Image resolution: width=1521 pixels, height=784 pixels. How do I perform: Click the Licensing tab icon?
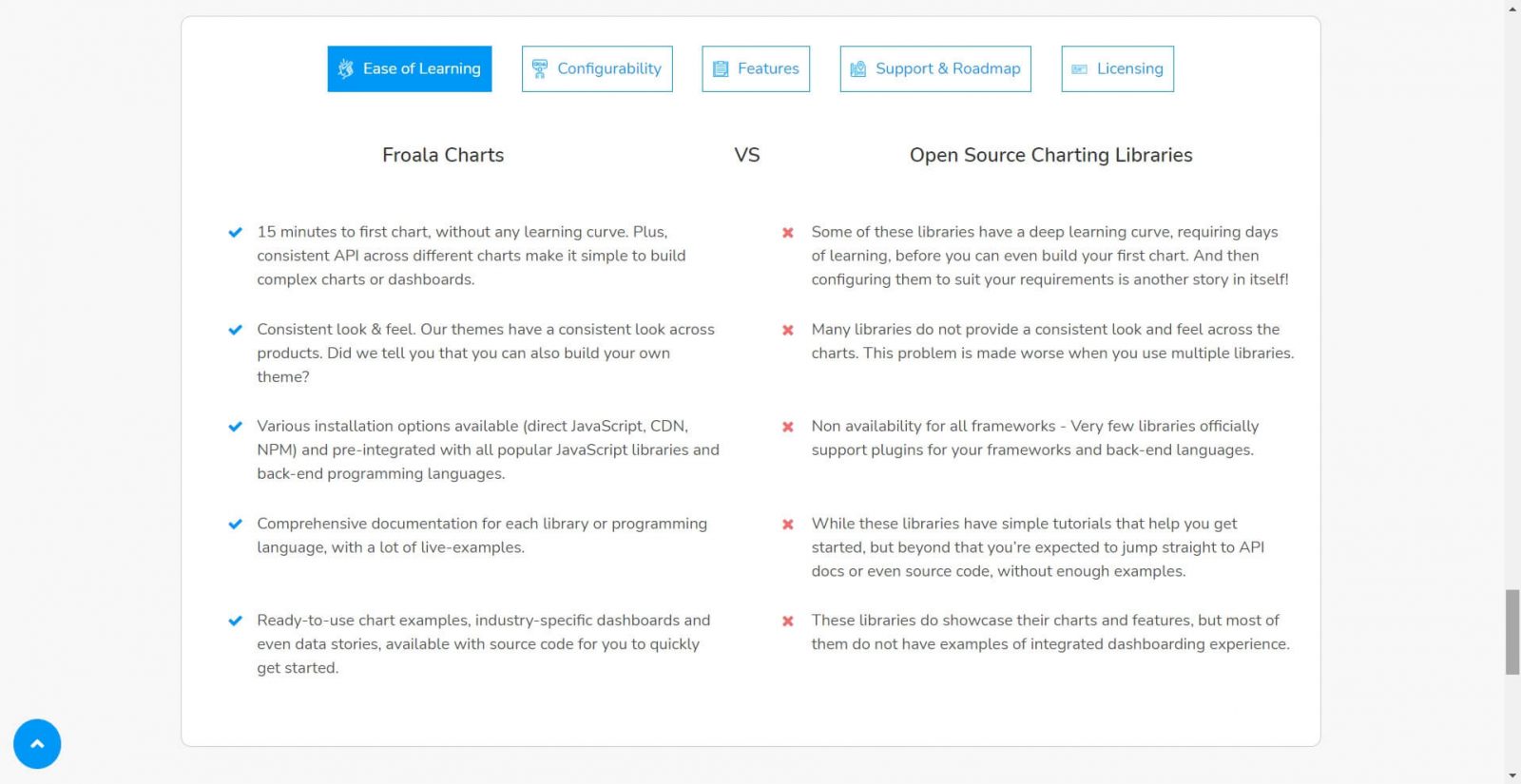[1080, 68]
